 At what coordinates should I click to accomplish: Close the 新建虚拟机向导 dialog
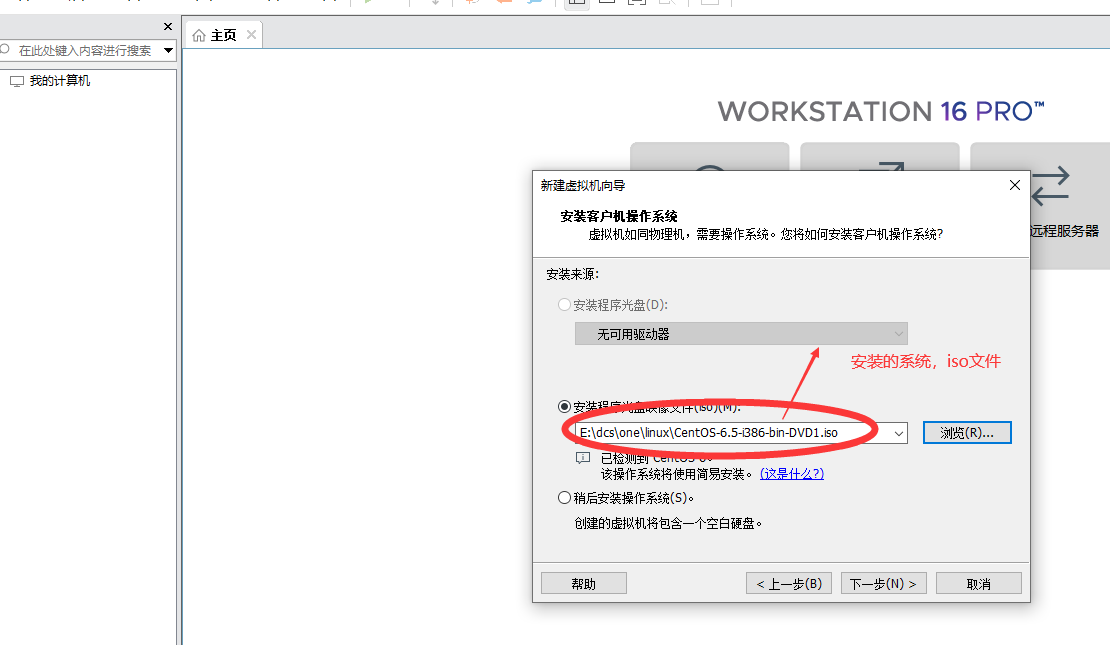coord(1014,185)
